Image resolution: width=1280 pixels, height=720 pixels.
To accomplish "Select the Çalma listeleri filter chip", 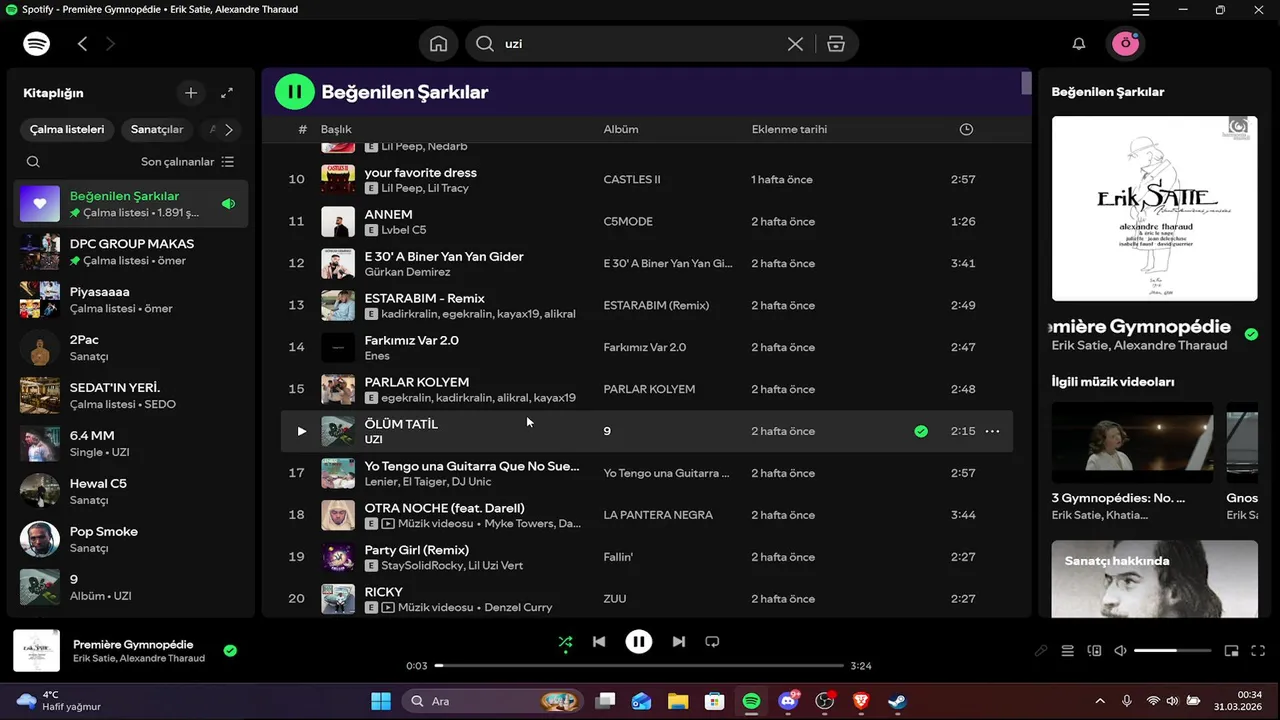I will (67, 130).
